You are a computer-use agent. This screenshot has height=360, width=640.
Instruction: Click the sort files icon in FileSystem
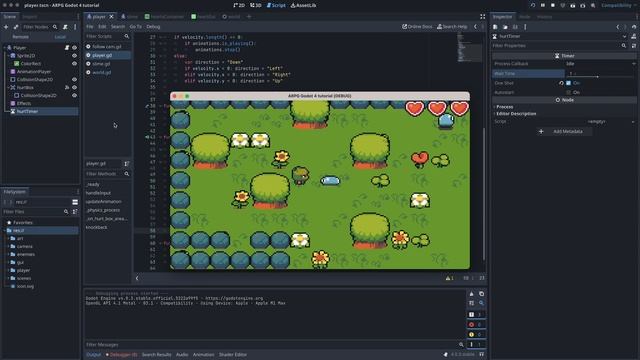[x=75, y=212]
